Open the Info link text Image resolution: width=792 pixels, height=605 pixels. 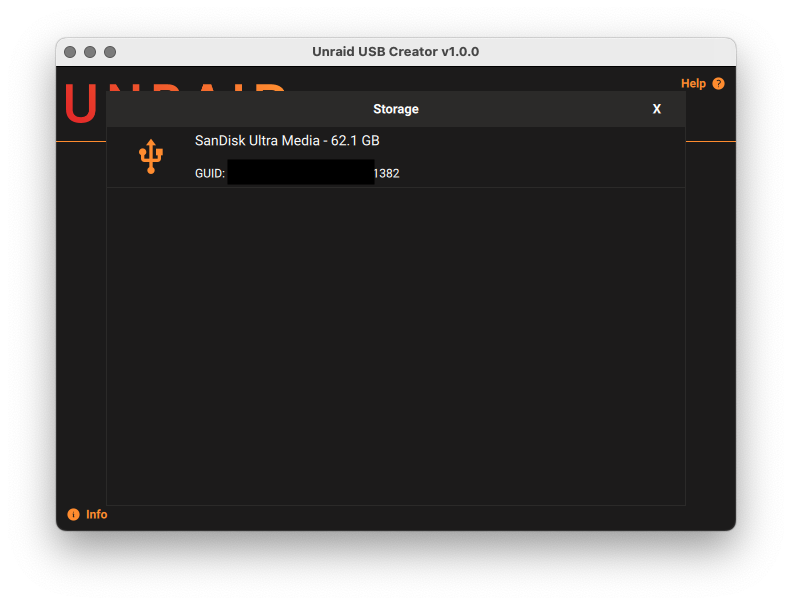(96, 514)
